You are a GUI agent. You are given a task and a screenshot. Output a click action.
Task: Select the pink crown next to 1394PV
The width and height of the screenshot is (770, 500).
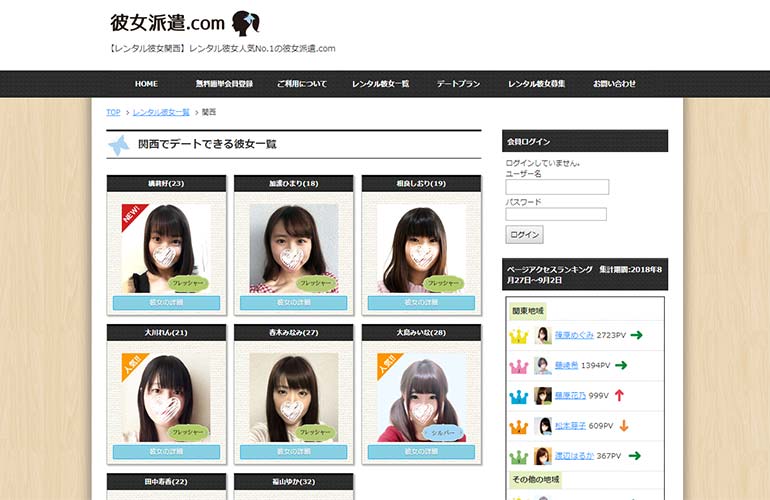(519, 366)
